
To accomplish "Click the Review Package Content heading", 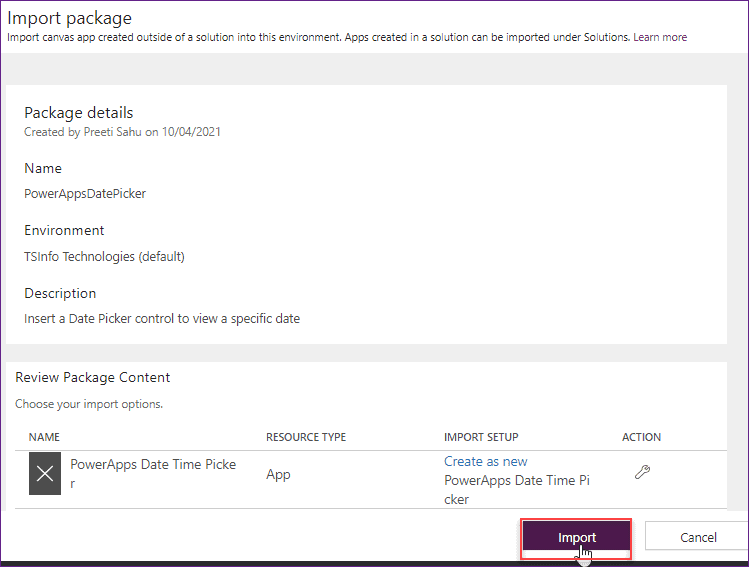I will (x=93, y=377).
